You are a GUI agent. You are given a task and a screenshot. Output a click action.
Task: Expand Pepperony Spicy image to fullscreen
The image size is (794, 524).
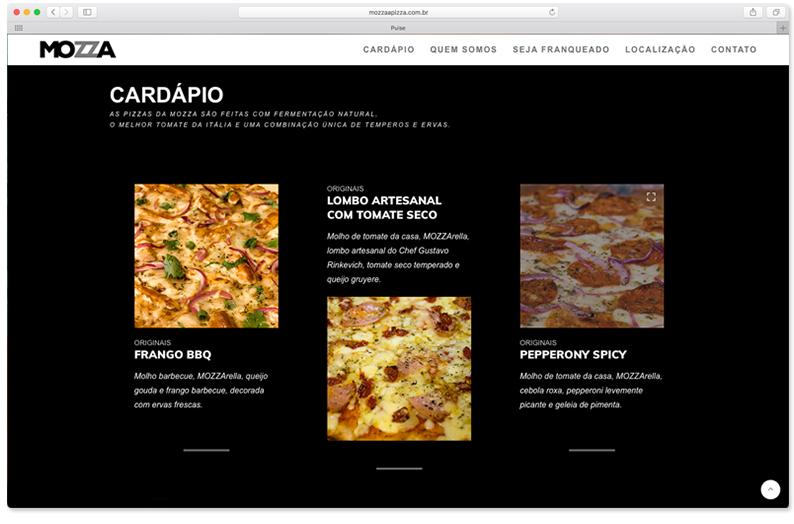[651, 197]
